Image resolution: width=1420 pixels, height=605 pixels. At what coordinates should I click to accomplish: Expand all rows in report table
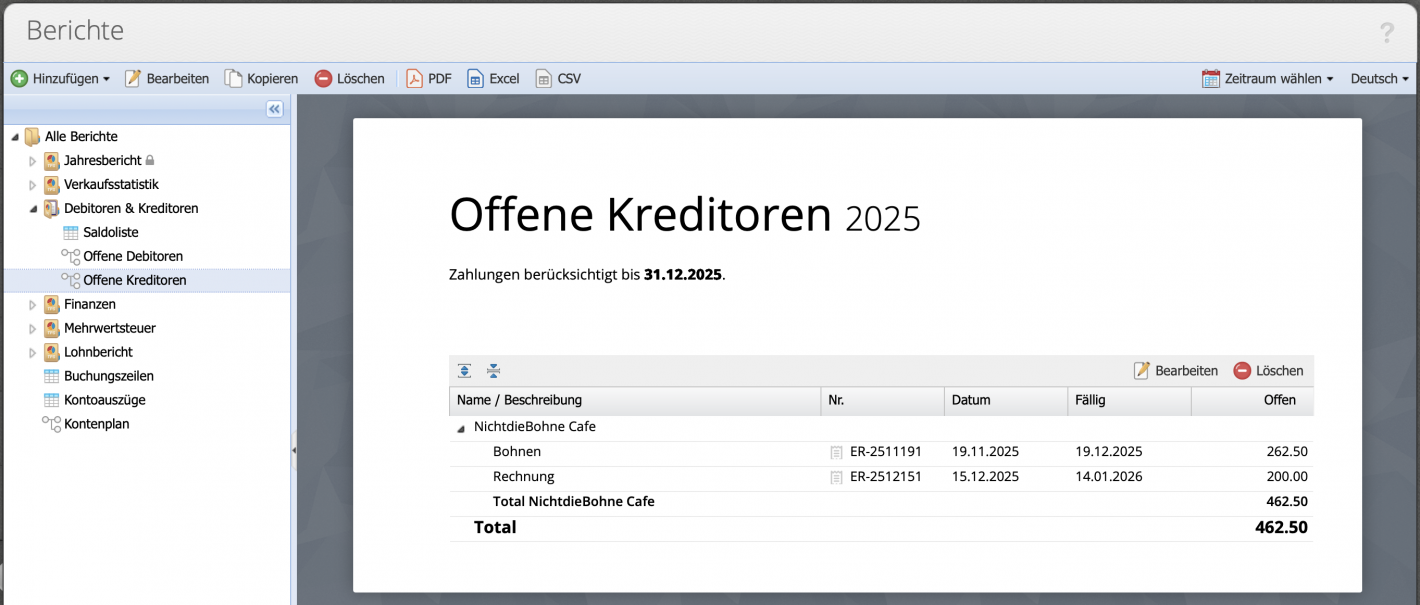[465, 371]
